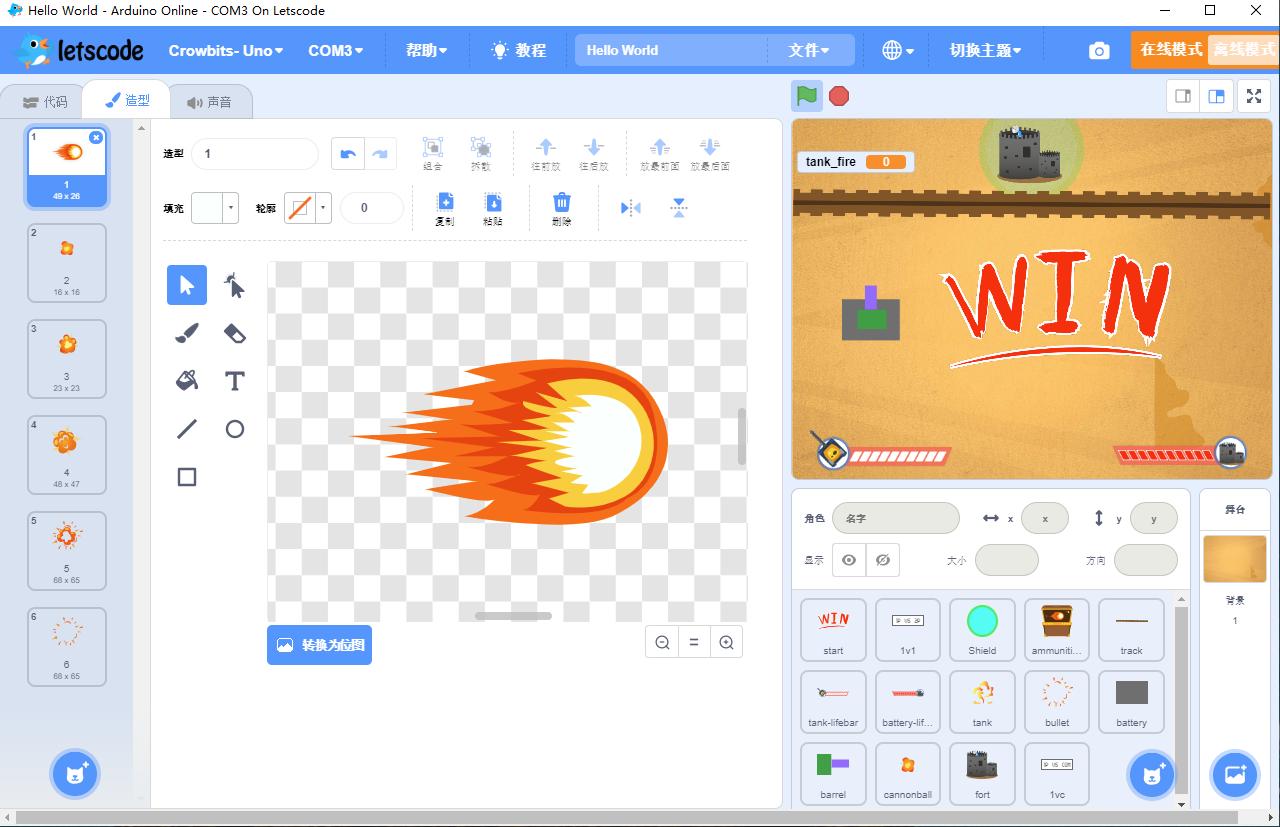This screenshot has height=827, width=1280.
Task: Select the Circle drawing tool
Action: [234, 429]
